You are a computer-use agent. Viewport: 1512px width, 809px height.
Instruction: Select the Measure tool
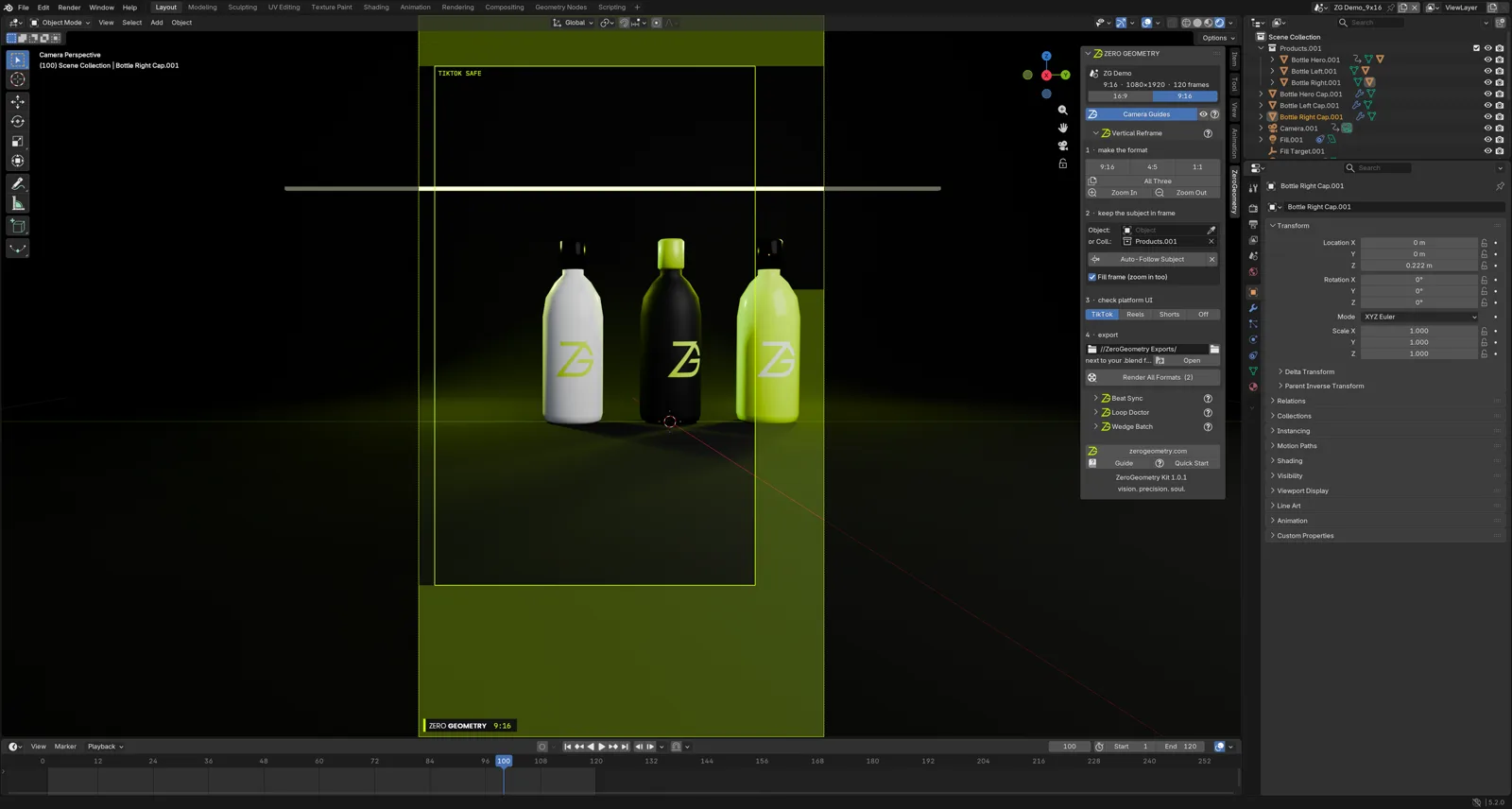click(x=17, y=203)
